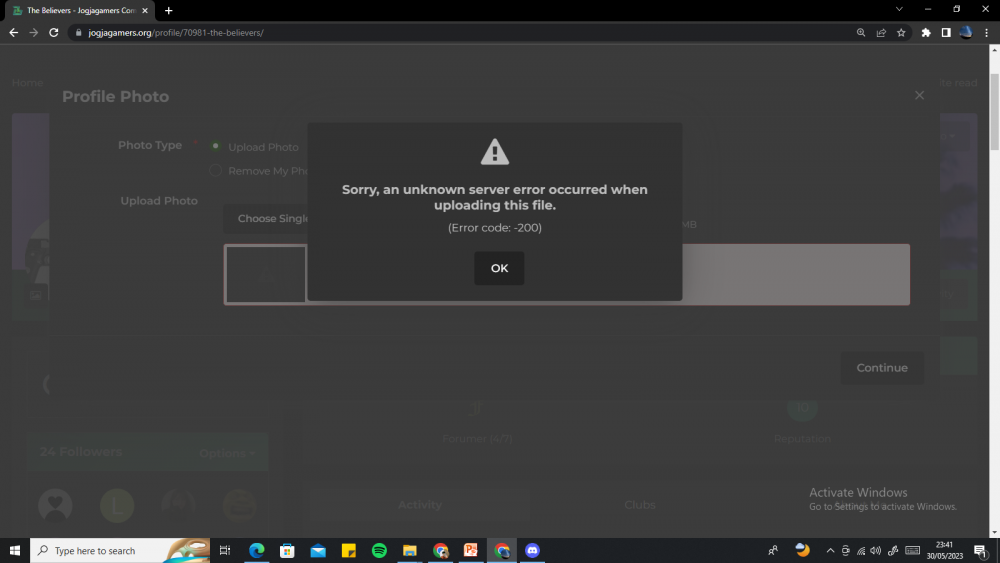This screenshot has height=563, width=1000.
Task: Open Sticky Notes from taskbar
Action: tap(348, 550)
